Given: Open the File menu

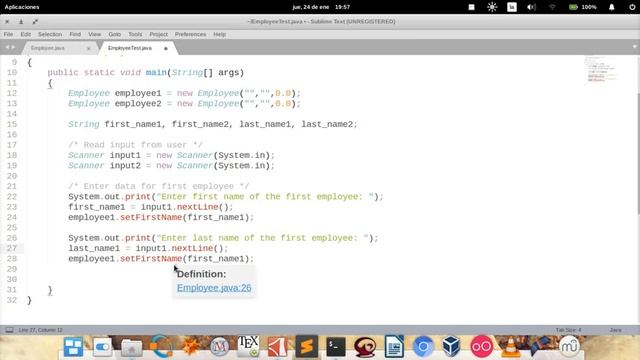Looking at the screenshot, I should [x=8, y=34].
